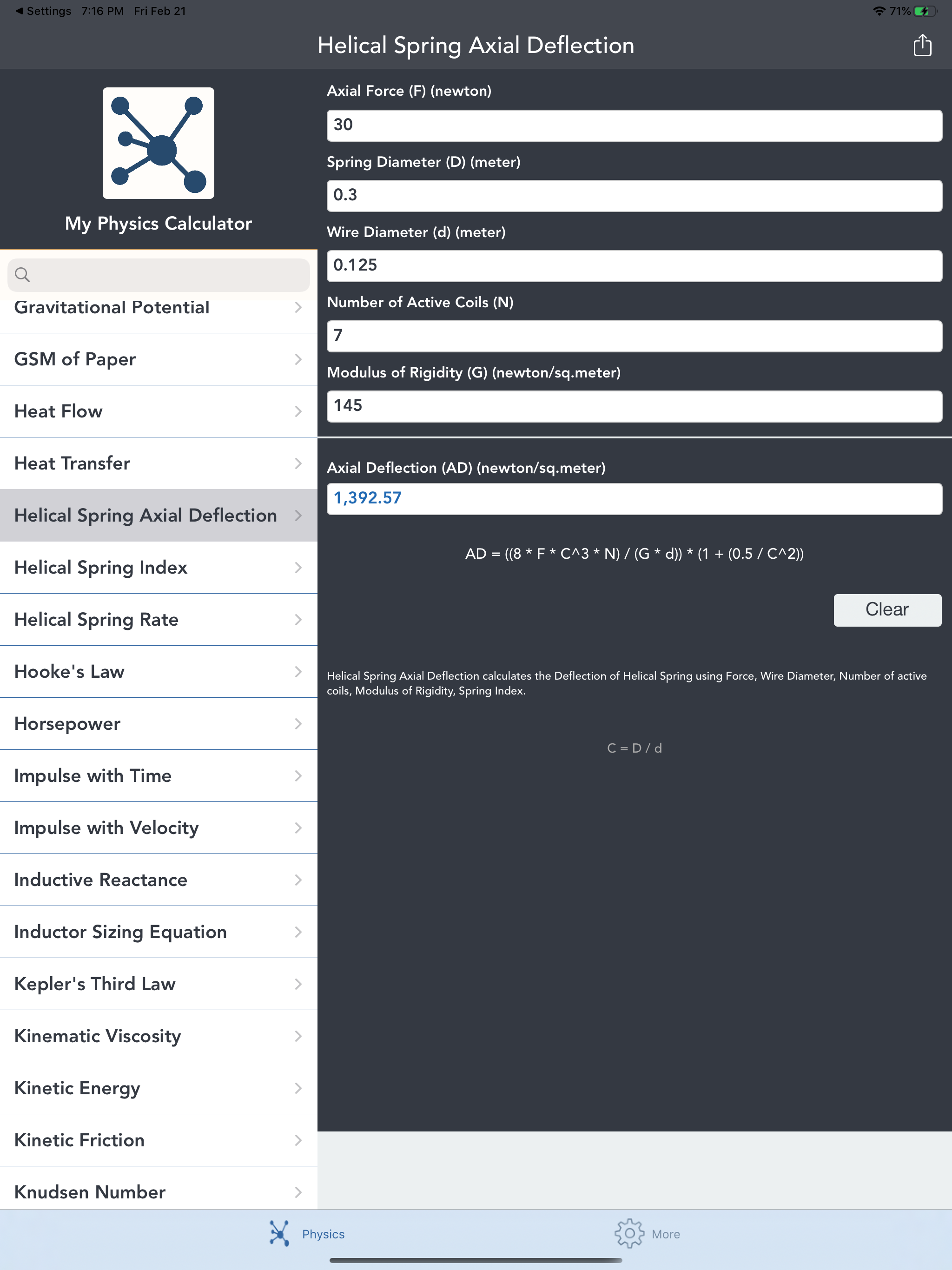Open Helical Spring Index calculator
Image resolution: width=952 pixels, height=1270 pixels.
[159, 567]
